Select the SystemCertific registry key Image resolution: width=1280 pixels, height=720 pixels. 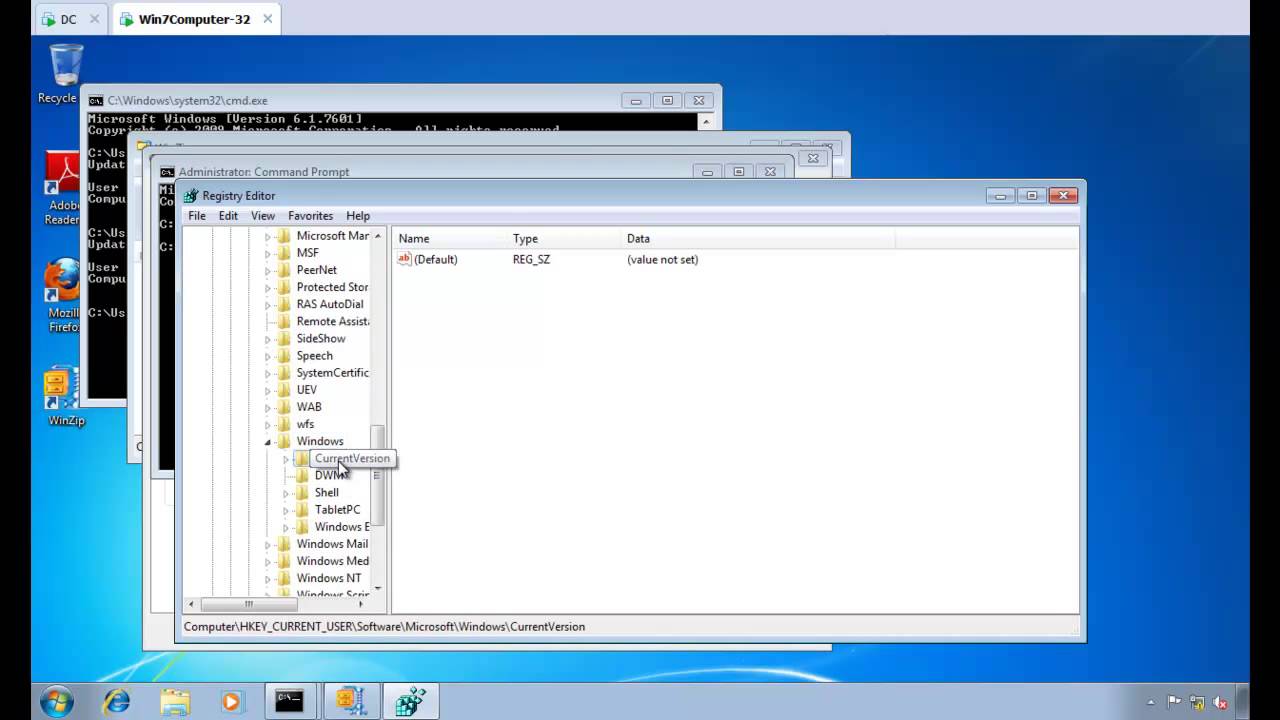point(332,373)
